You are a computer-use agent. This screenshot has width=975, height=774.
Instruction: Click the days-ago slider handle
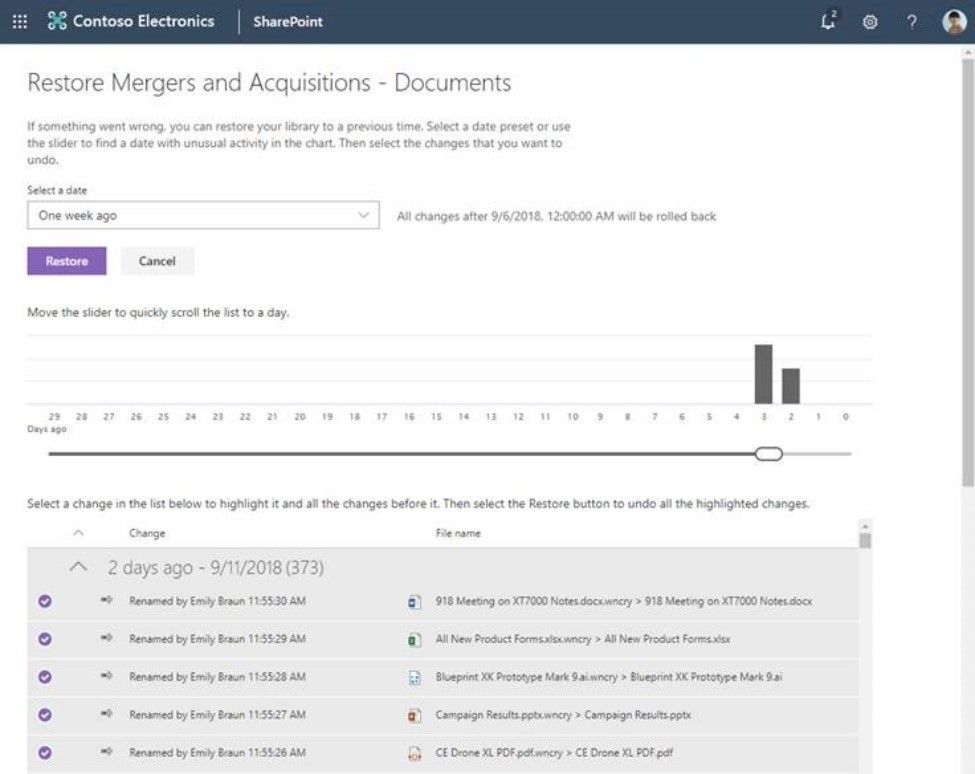(x=769, y=454)
